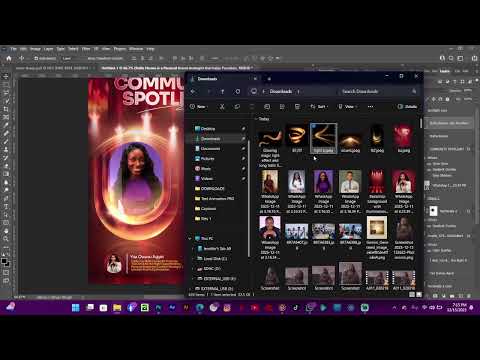Open See more options in Explorer toolbar

370,107
